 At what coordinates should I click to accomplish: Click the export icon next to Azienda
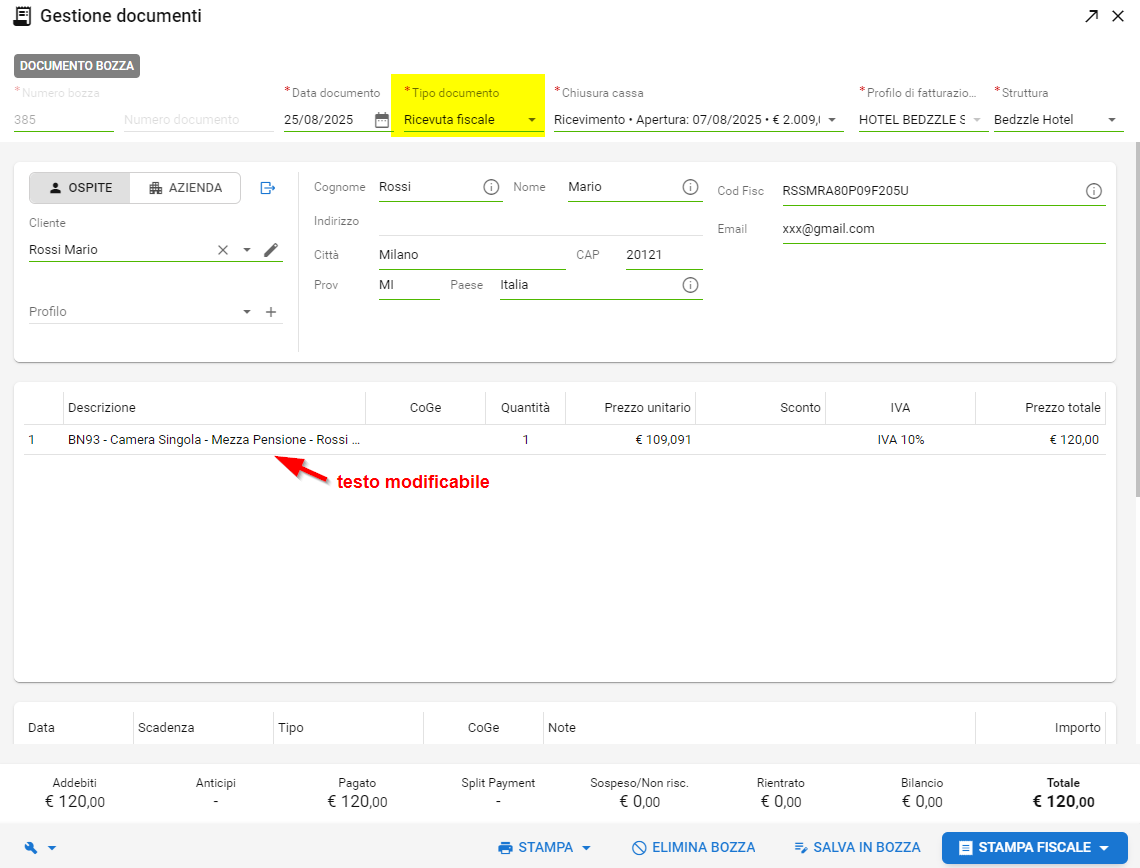(268, 188)
